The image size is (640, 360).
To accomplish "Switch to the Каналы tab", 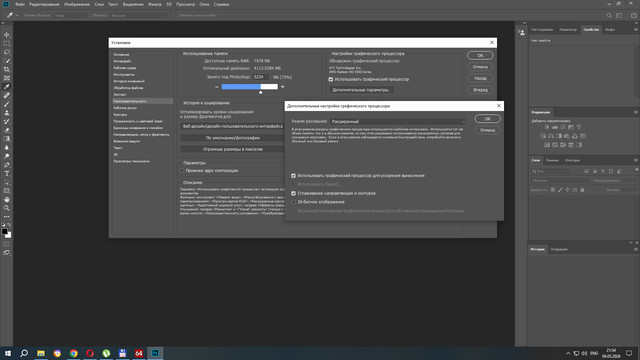I will (x=552, y=160).
